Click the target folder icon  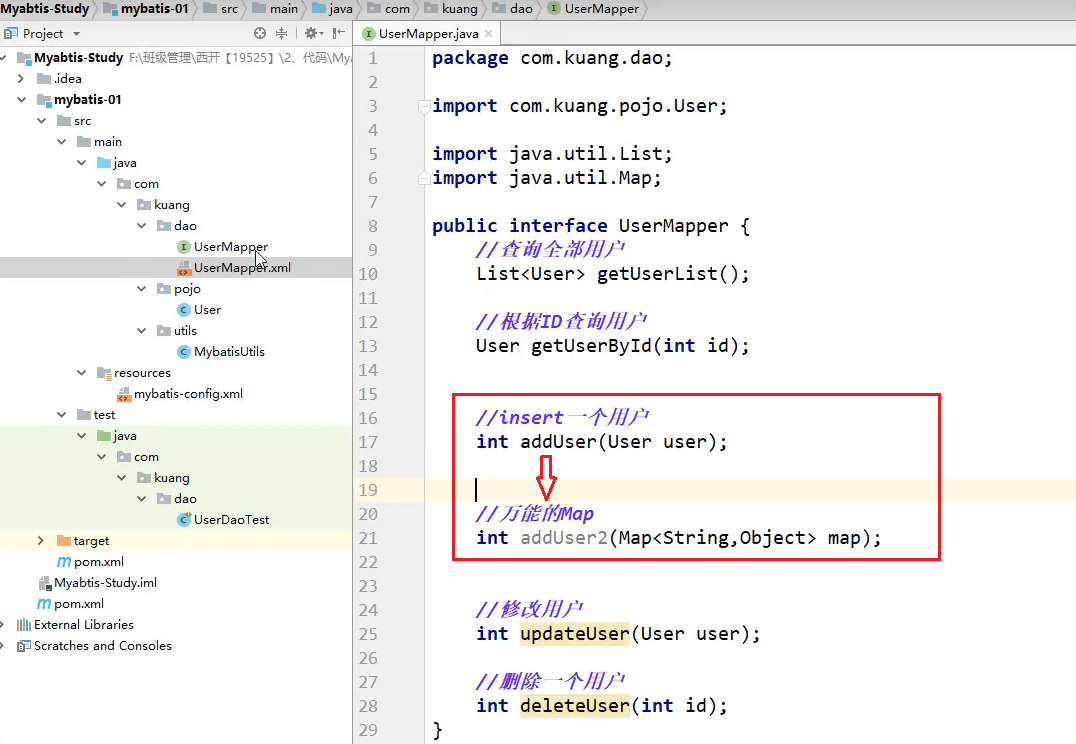pyautogui.click(x=64, y=541)
